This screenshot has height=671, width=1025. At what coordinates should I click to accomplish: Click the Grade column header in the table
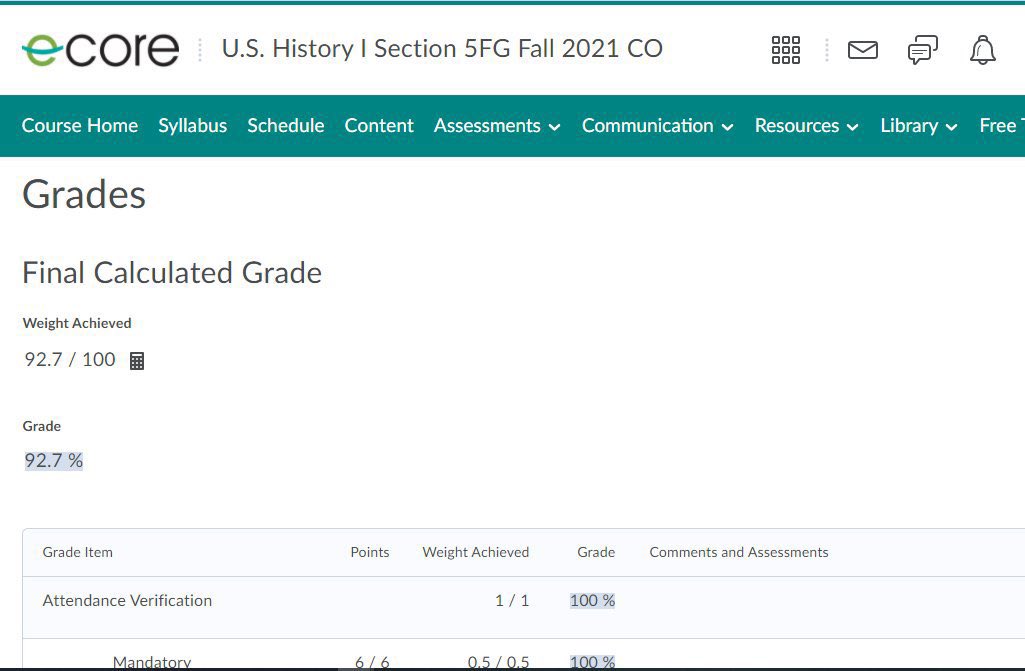point(596,552)
